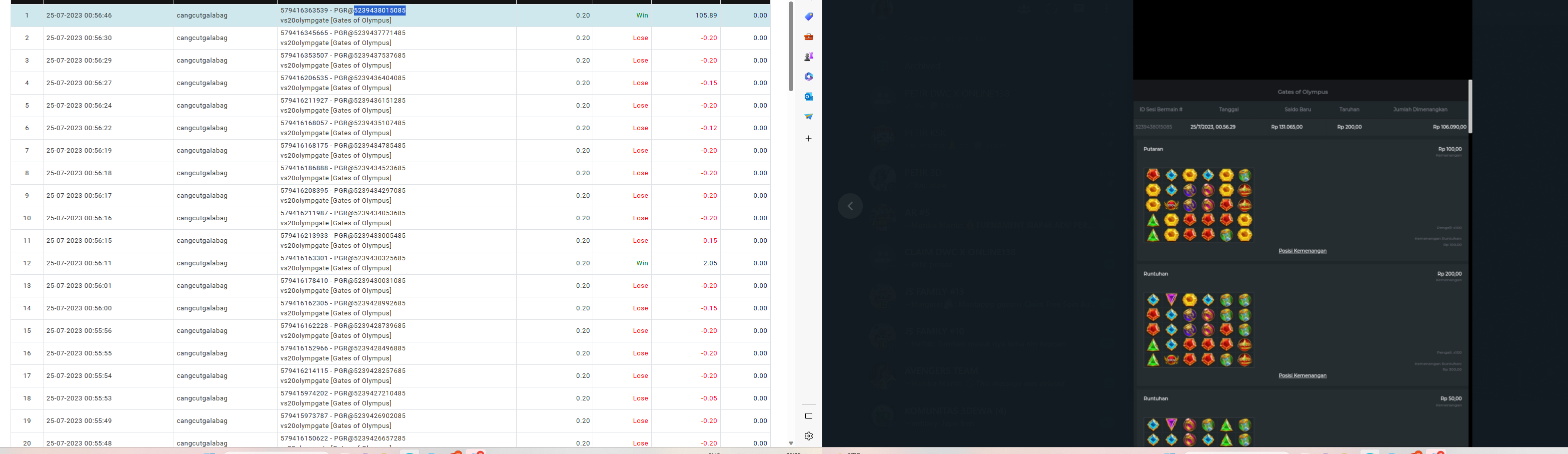Screen dimensions: 1568x454
Task: Click the 105.89 win amount
Action: tap(706, 15)
